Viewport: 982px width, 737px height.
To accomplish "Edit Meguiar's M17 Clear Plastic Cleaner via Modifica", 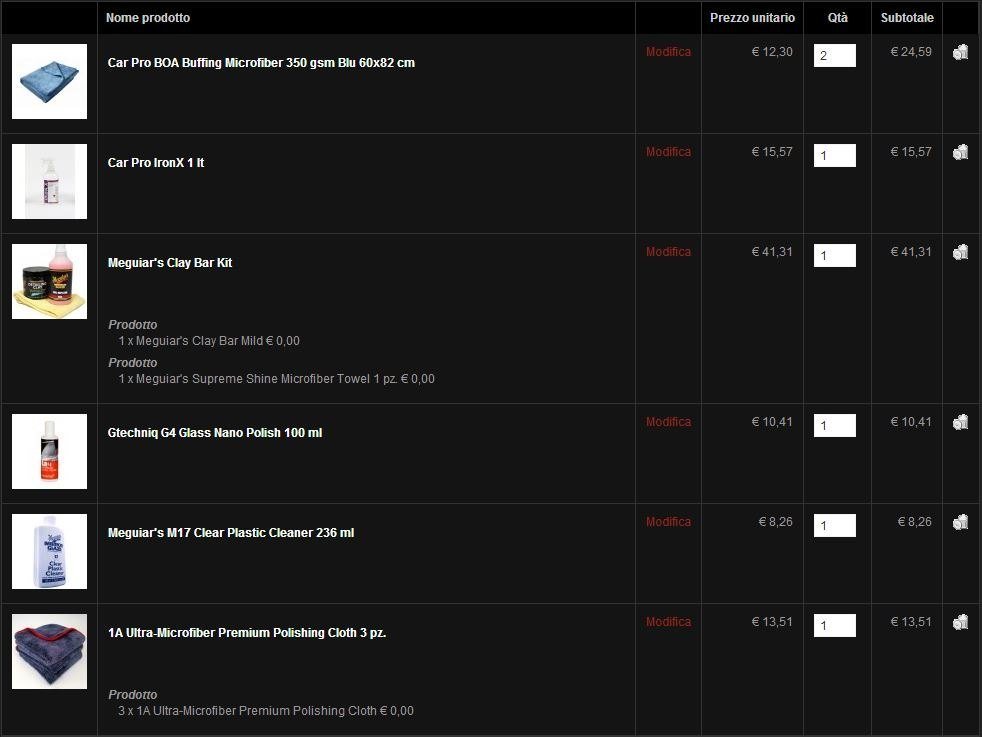I will tap(668, 522).
